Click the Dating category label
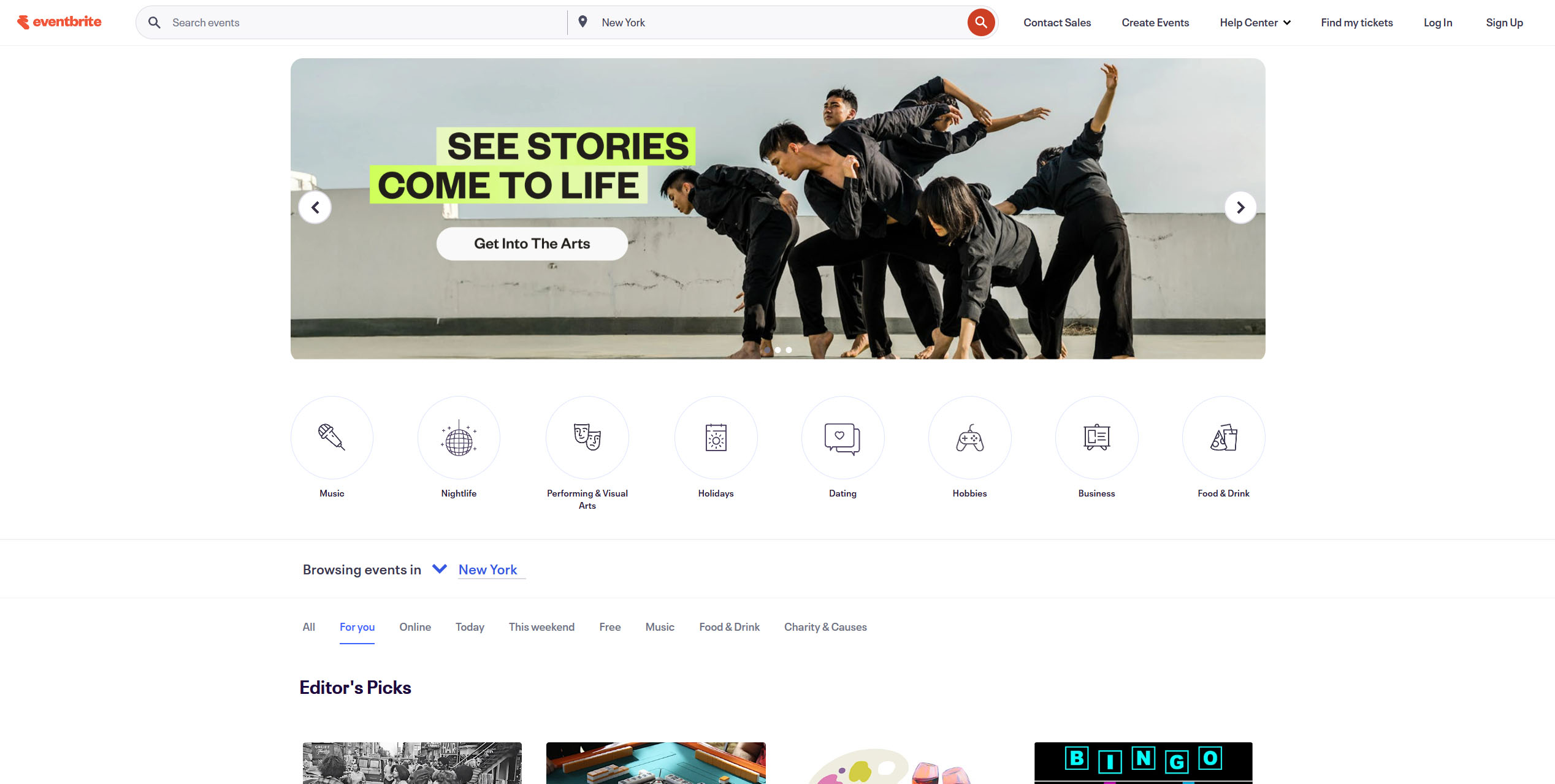The image size is (1555, 784). (842, 493)
